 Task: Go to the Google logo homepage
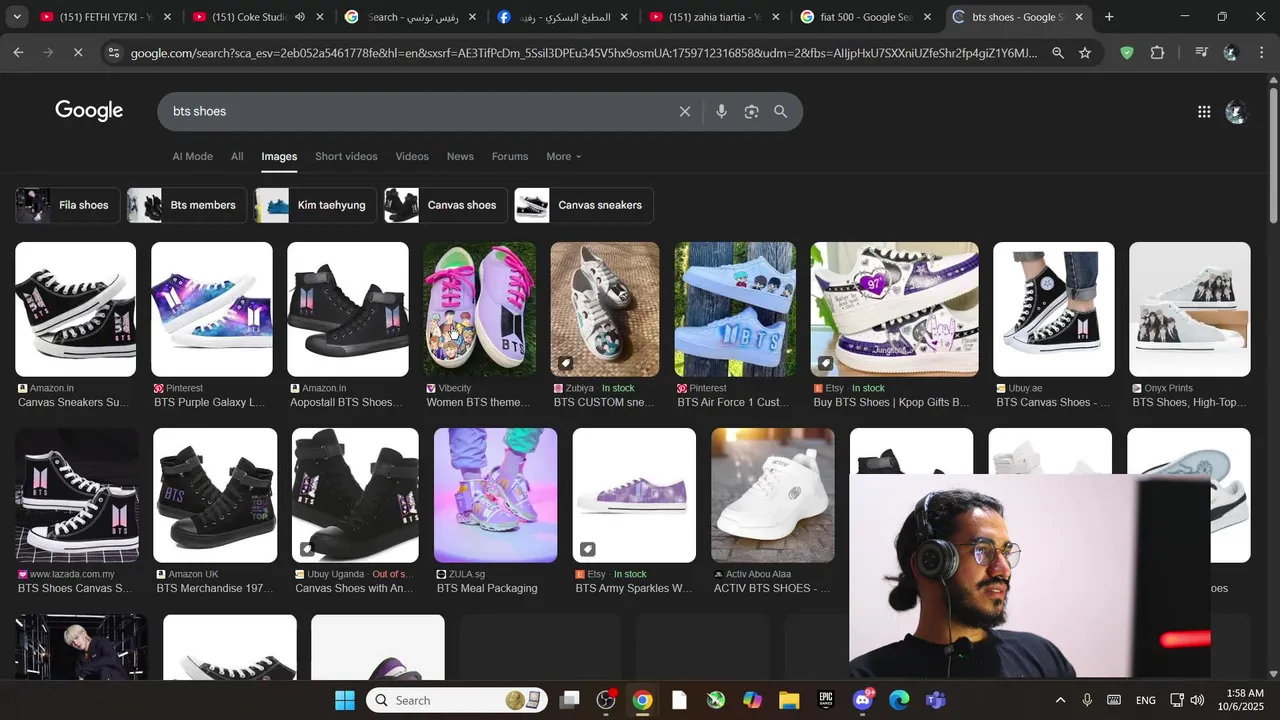[x=89, y=111]
